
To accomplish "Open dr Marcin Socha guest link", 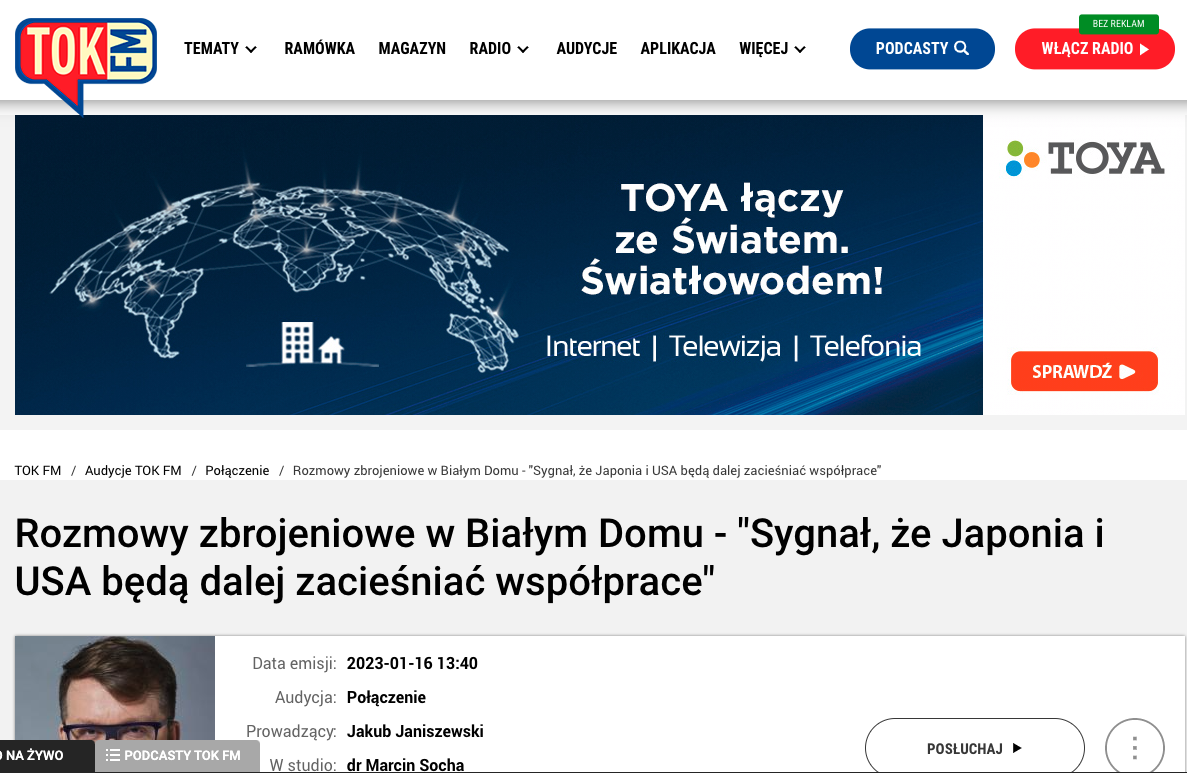I will (405, 765).
